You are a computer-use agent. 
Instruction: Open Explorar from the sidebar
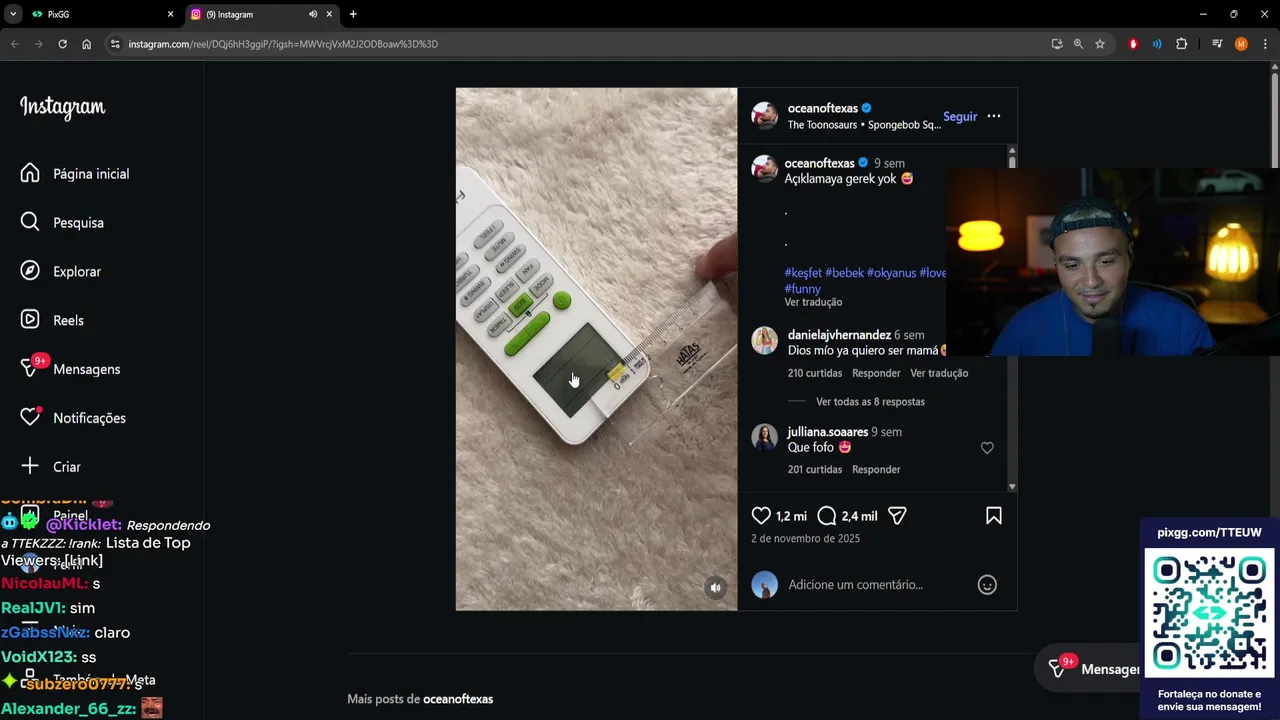pos(76,272)
